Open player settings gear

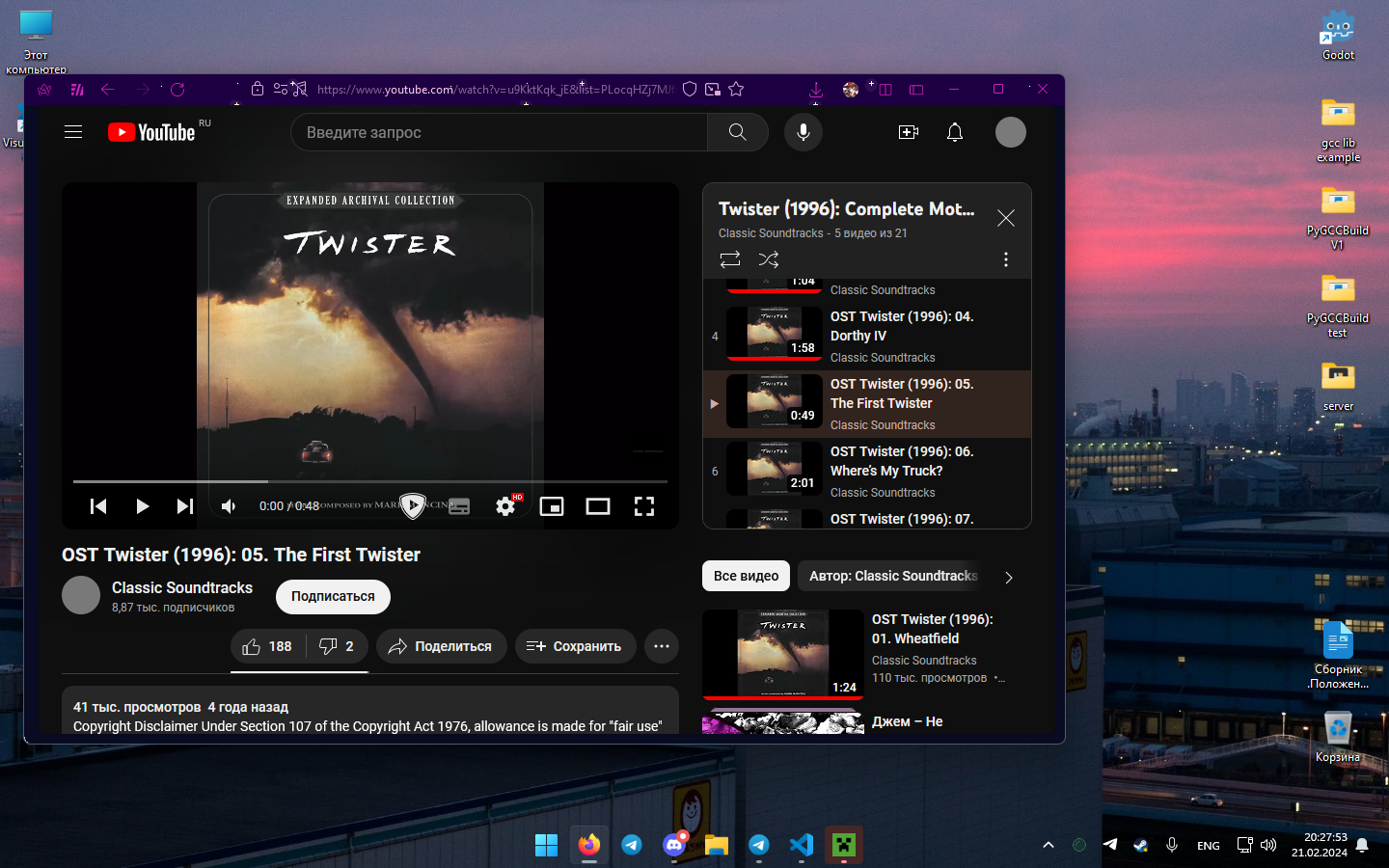pyautogui.click(x=505, y=506)
